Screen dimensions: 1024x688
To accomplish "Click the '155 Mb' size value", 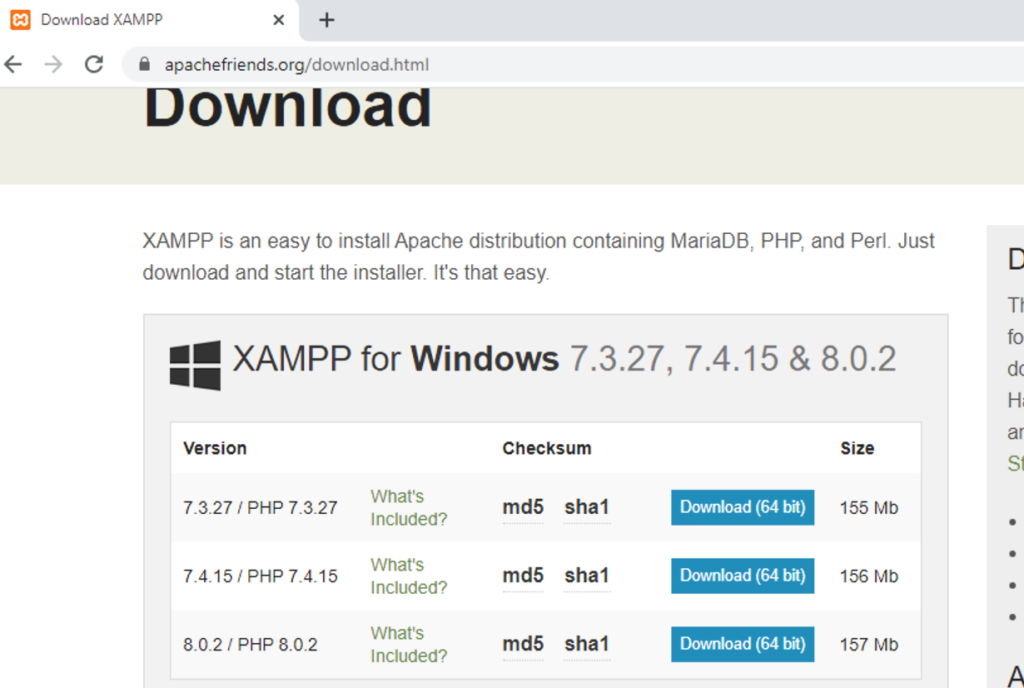I will (869, 508).
